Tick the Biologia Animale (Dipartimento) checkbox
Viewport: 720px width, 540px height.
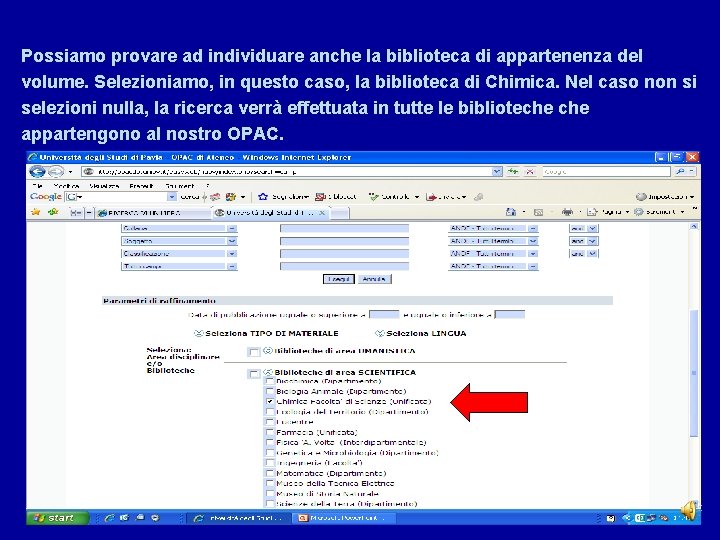(270, 391)
